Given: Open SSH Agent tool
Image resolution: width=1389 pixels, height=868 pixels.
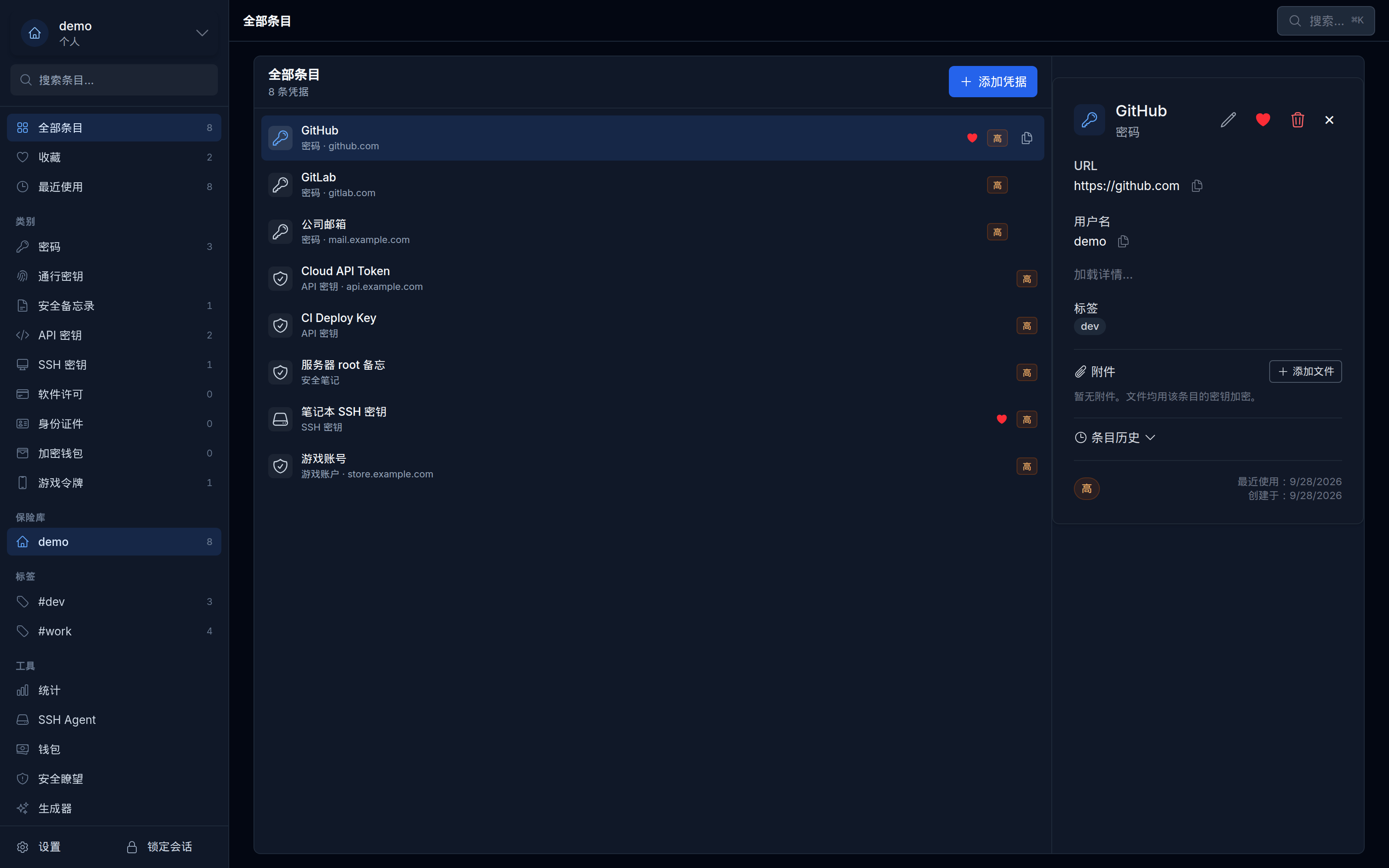Looking at the screenshot, I should click(x=114, y=720).
